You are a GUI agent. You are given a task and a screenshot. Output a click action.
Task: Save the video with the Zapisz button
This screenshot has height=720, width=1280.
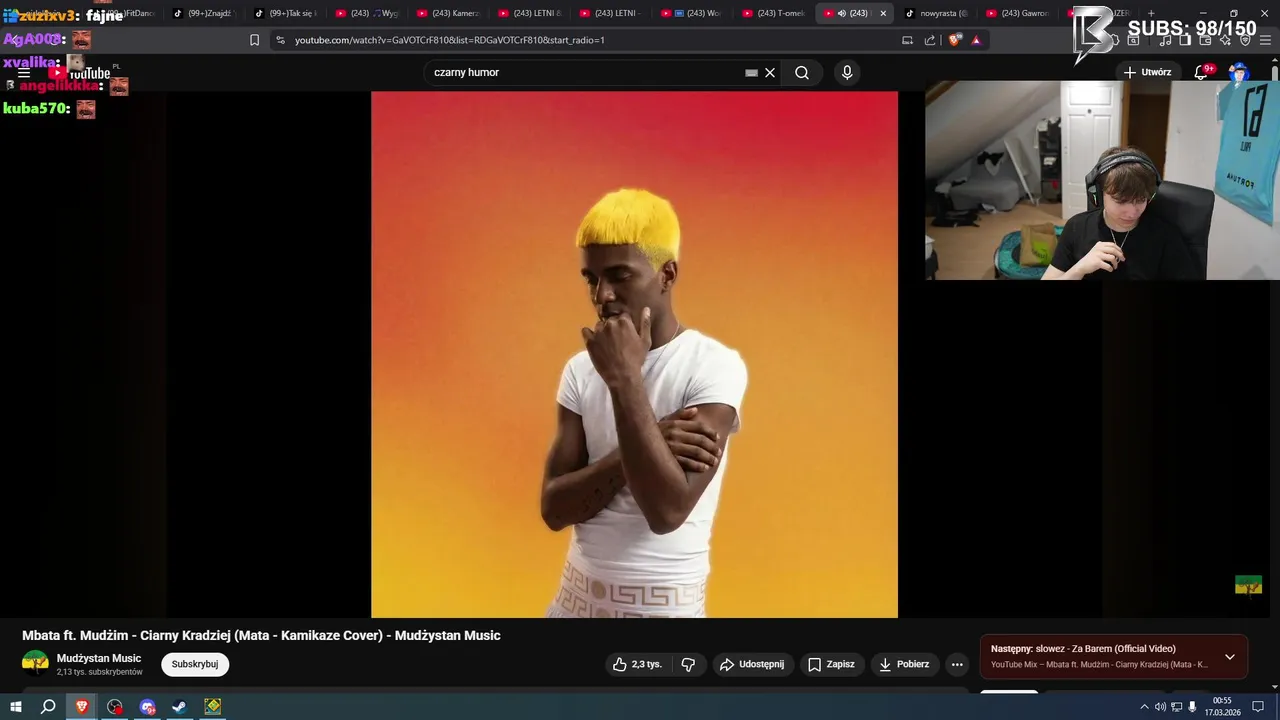point(831,664)
